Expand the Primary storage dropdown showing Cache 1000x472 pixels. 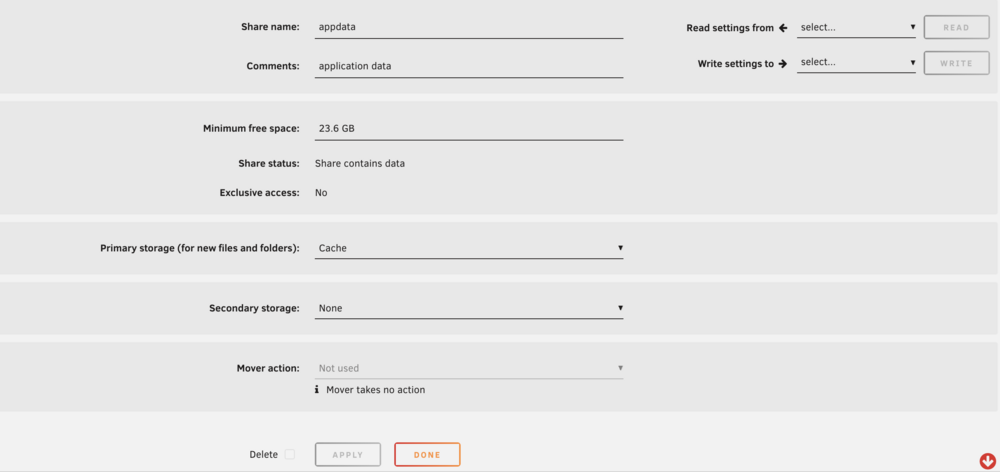[469, 248]
